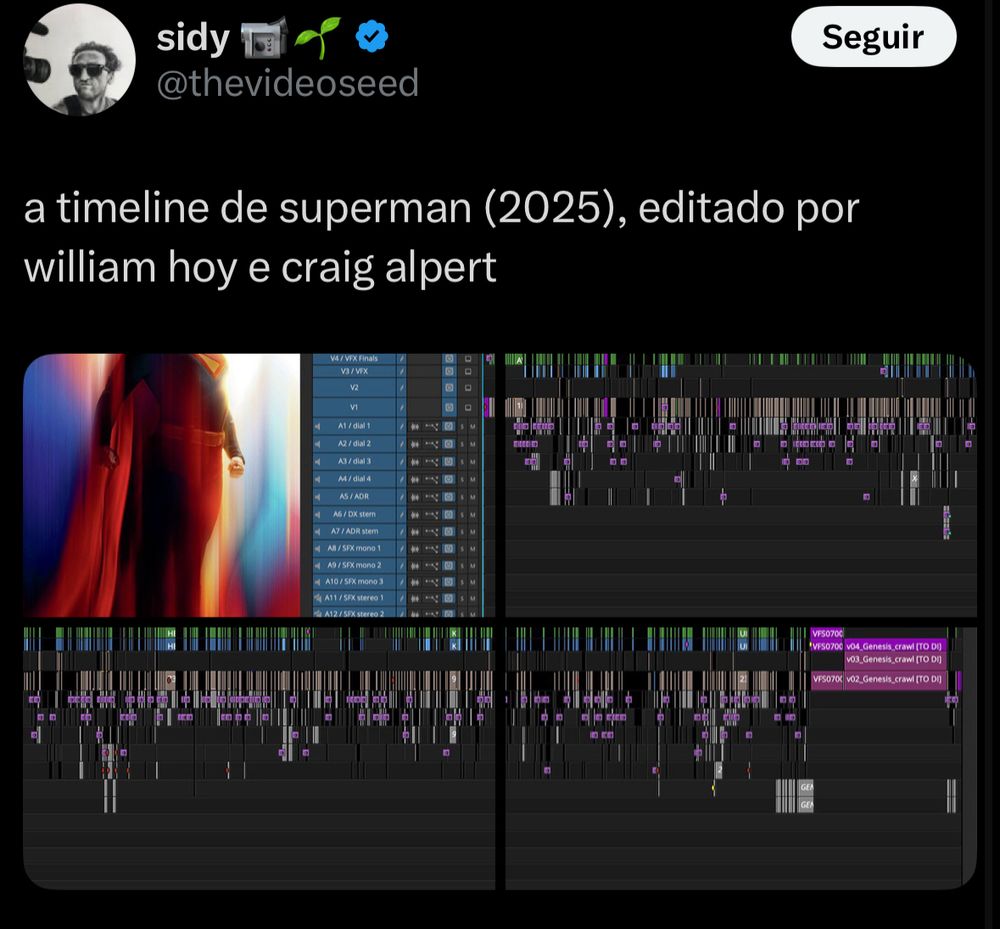Viewport: 1000px width, 929px height.
Task: Select the A11 / SFX stereo 1 track
Action: (x=354, y=598)
